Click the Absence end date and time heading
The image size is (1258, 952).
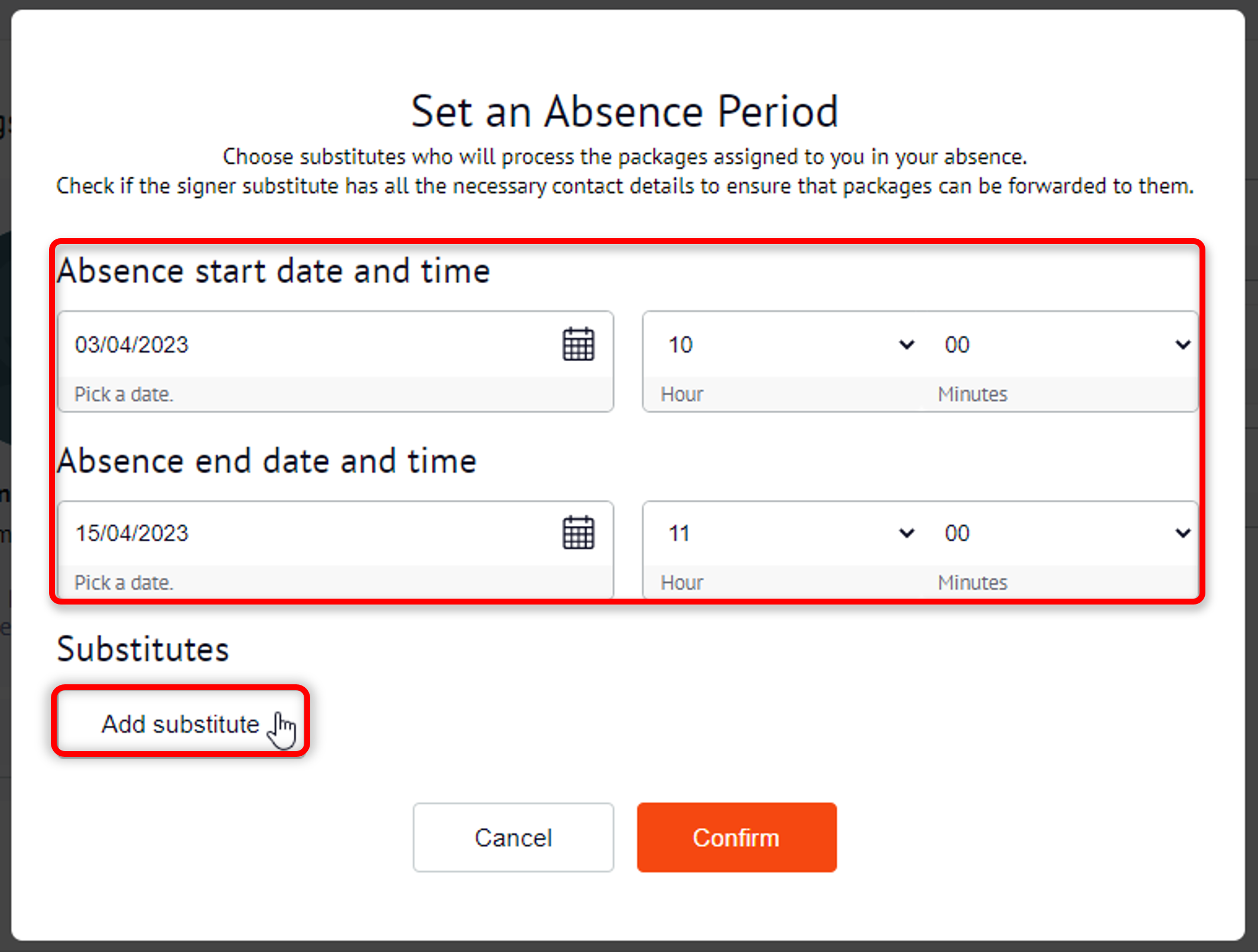[x=266, y=461]
